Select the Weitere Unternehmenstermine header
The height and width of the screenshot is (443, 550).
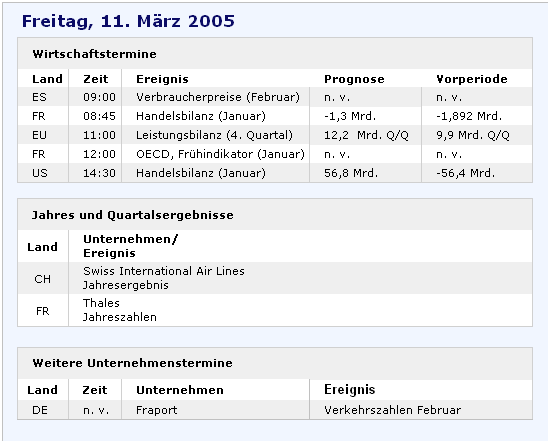click(x=132, y=363)
